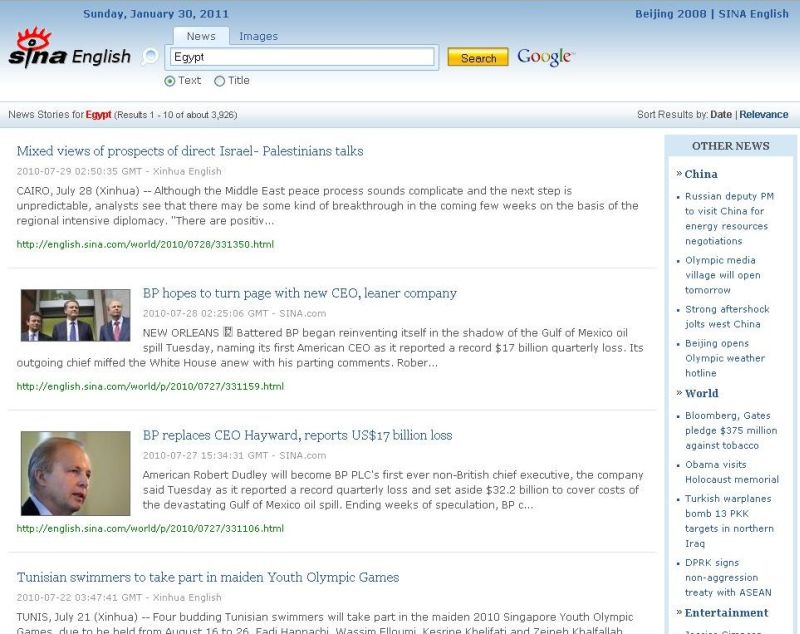Image resolution: width=800 pixels, height=634 pixels.
Task: Select the Title radio button
Action: (x=219, y=81)
